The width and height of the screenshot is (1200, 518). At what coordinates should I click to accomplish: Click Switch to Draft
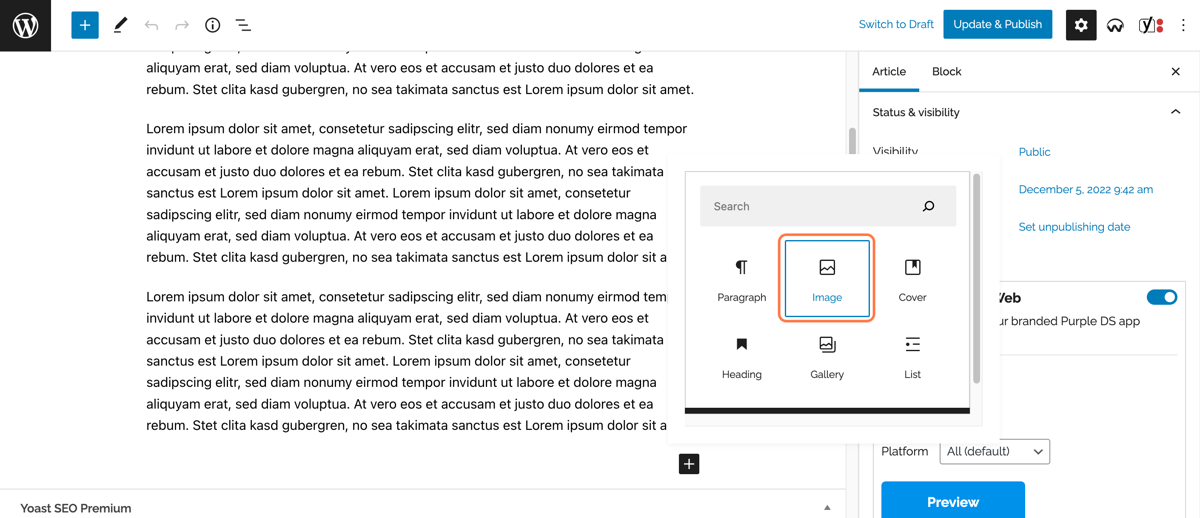[x=896, y=25]
